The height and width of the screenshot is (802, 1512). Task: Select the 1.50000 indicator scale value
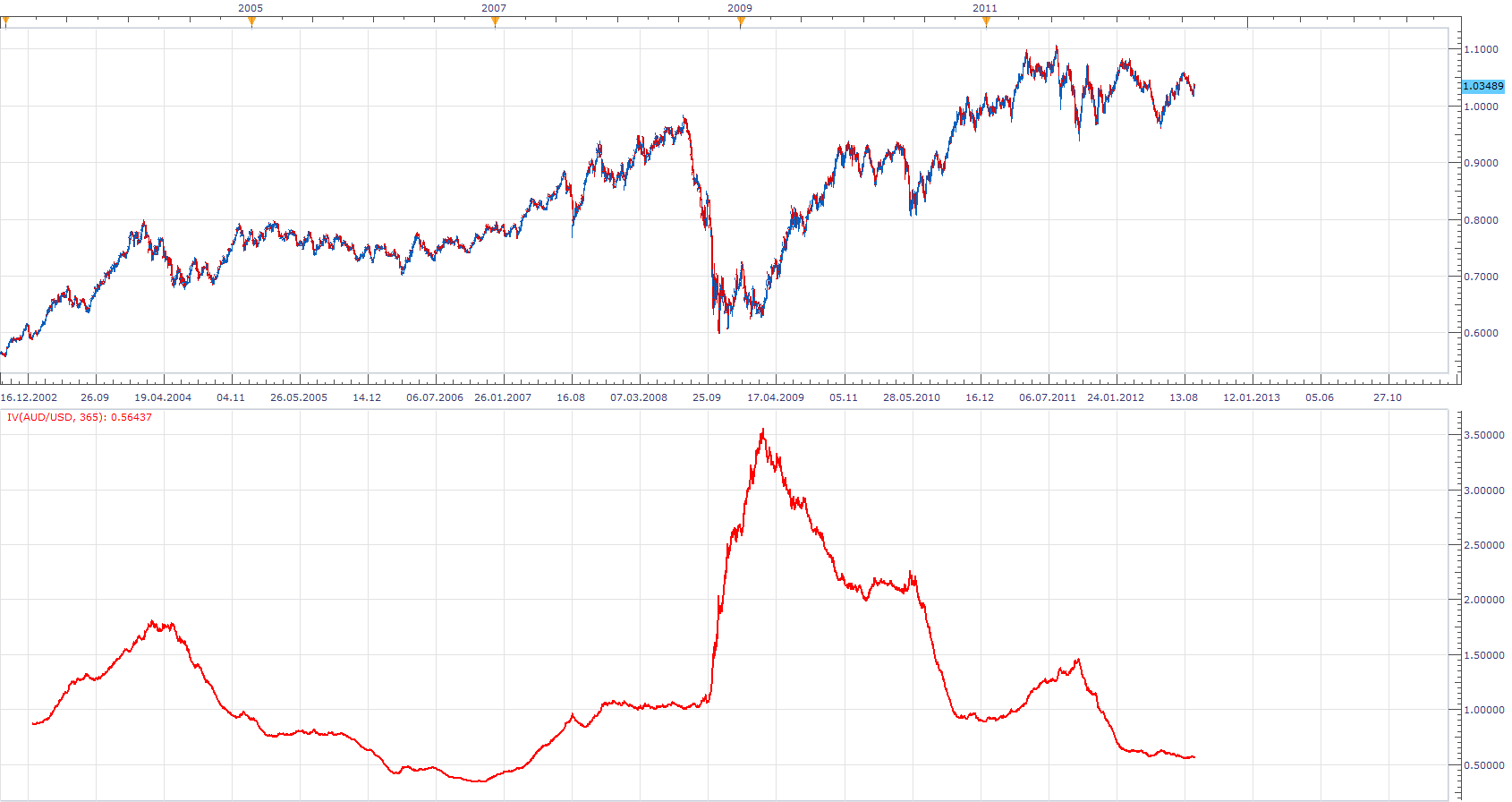click(1484, 655)
